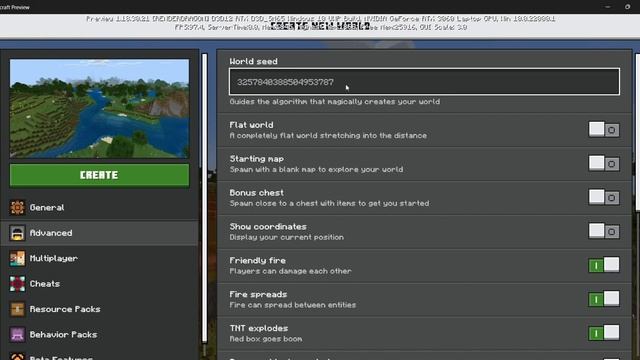Viewport: 640px width, 360px height.
Task: Click the sidebar vertical scrollbar
Action: pyautogui.click(x=204, y=198)
